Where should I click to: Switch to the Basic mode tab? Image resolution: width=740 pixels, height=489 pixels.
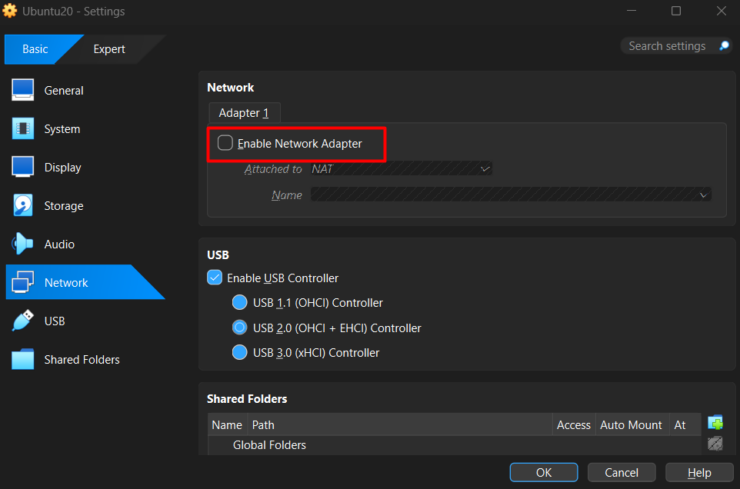[x=35, y=49]
